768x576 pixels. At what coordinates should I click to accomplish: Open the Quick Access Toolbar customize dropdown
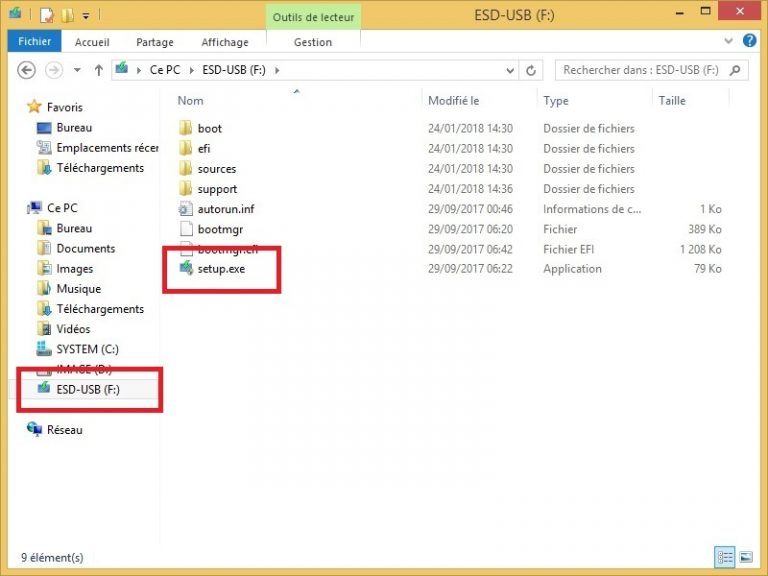[x=86, y=16]
